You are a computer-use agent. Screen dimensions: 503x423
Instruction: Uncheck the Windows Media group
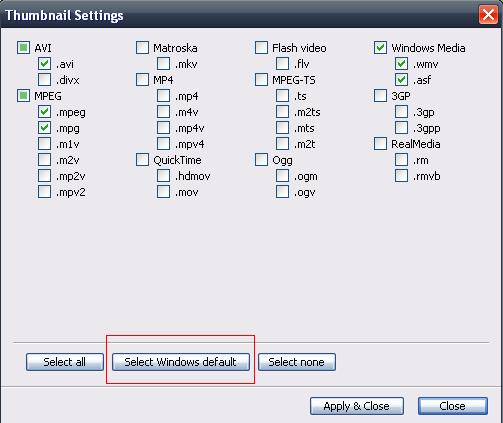click(380, 48)
